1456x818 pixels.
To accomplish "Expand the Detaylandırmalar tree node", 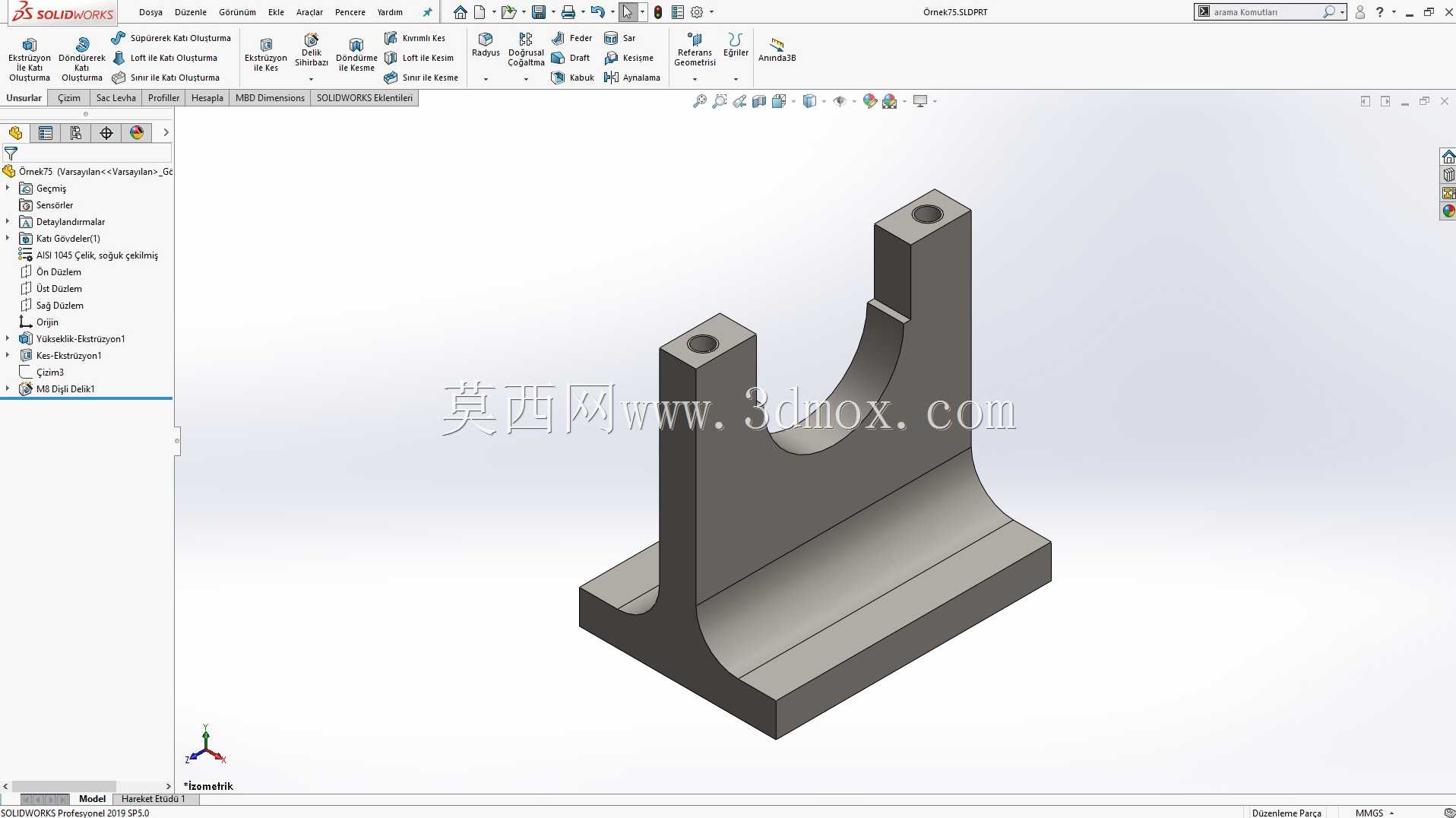I will tap(8, 221).
